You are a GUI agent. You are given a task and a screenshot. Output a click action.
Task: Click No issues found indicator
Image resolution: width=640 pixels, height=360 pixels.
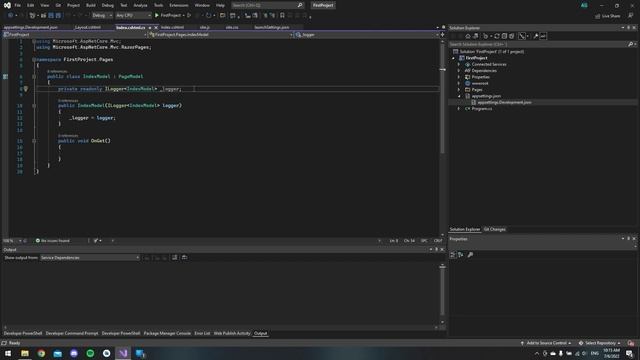click(53, 241)
